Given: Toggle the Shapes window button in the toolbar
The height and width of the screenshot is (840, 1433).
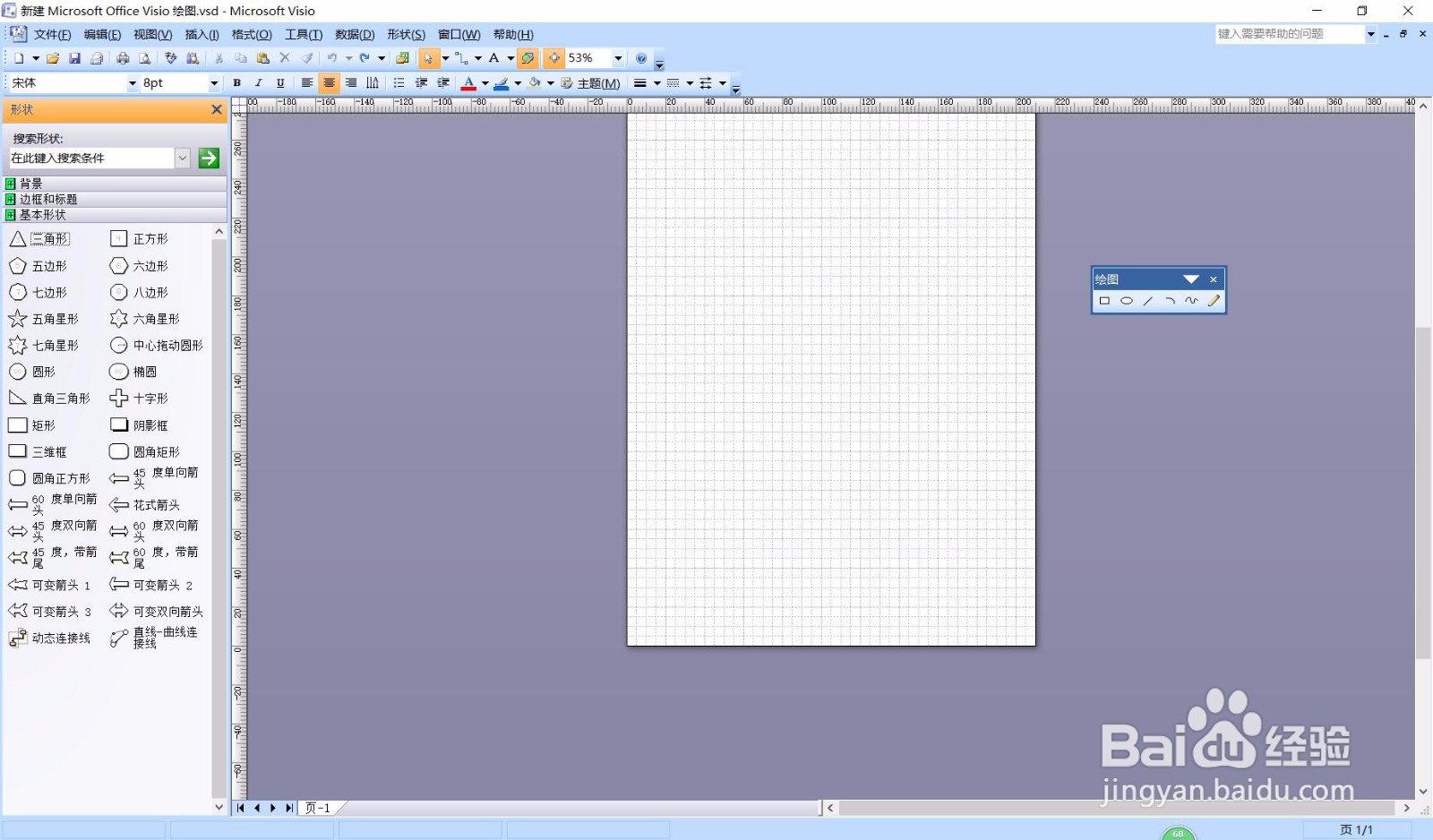Looking at the screenshot, I should (402, 58).
